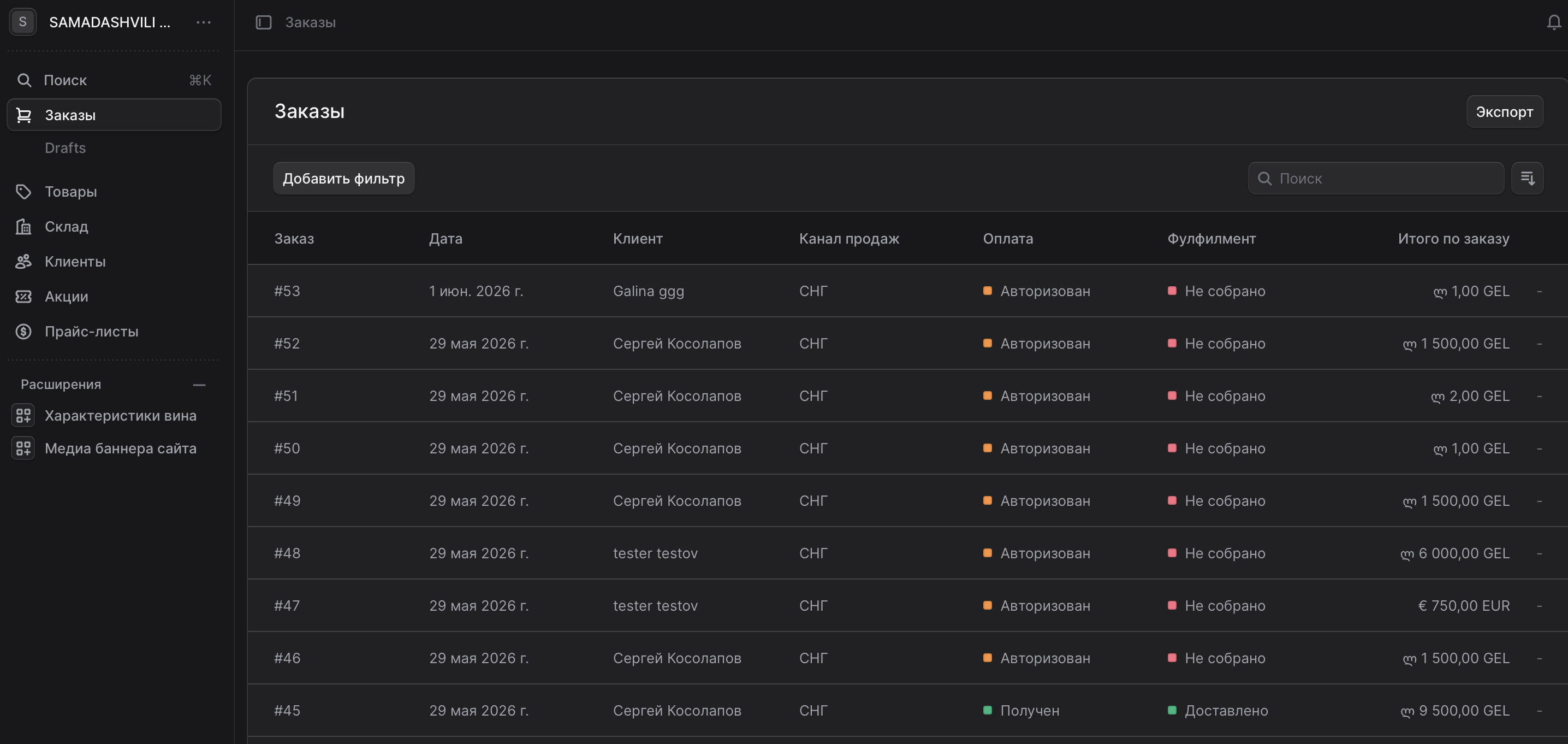Open order #51 row
Screen dimensions: 1568x744
(907, 395)
